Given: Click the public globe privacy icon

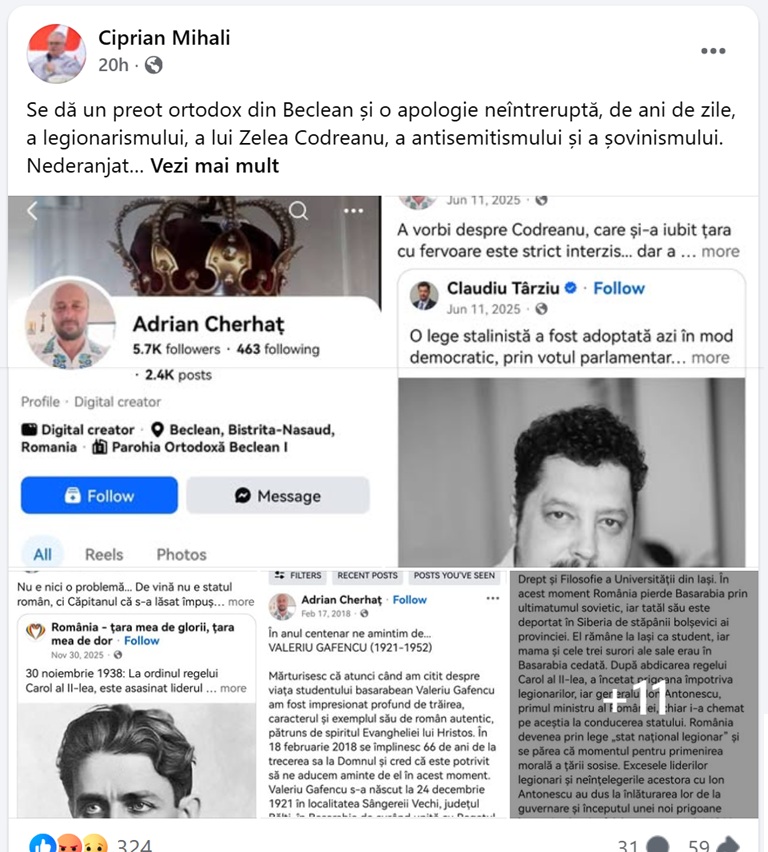Looking at the screenshot, I should (154, 65).
